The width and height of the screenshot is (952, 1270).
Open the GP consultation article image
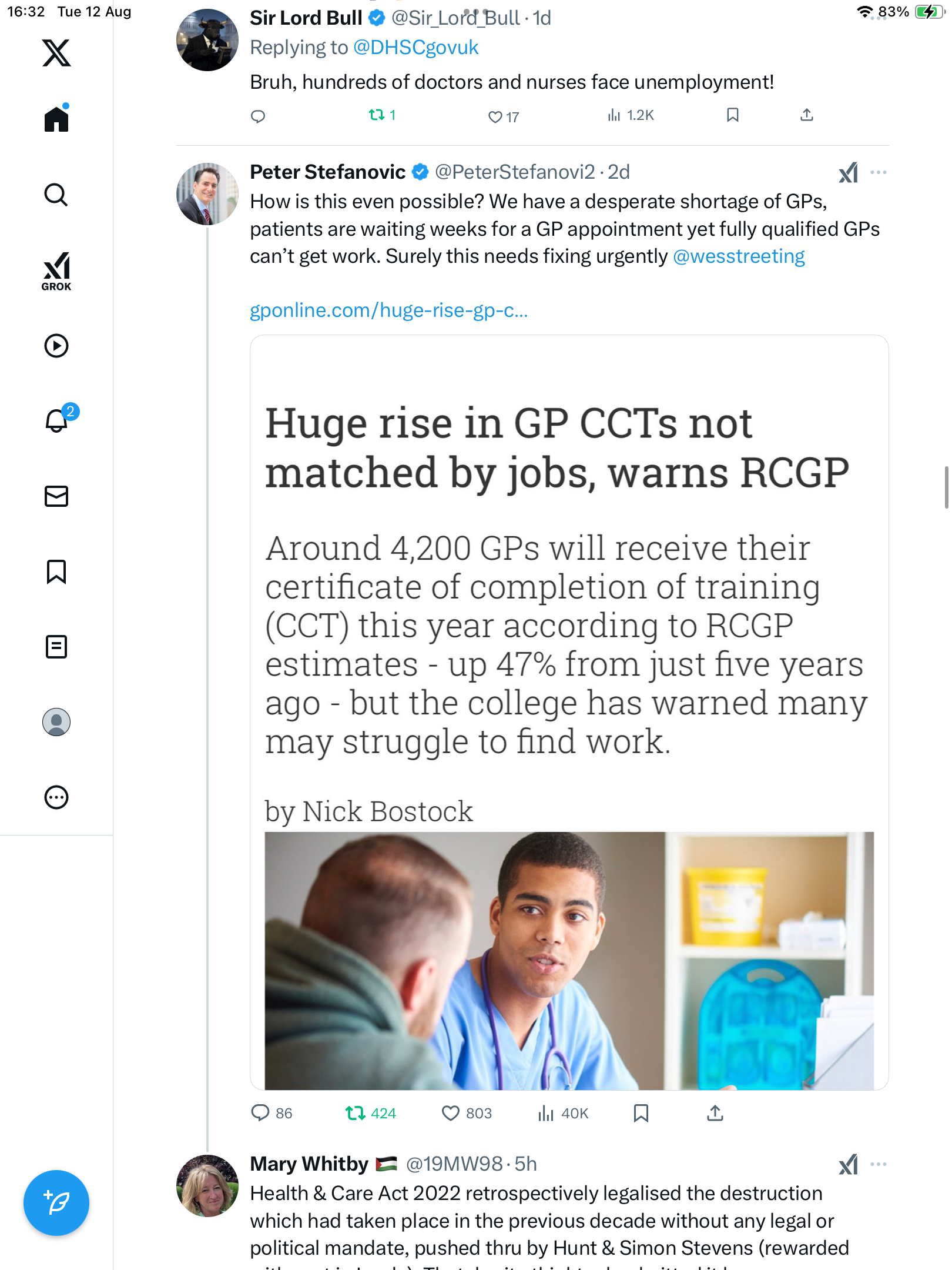coord(568,960)
